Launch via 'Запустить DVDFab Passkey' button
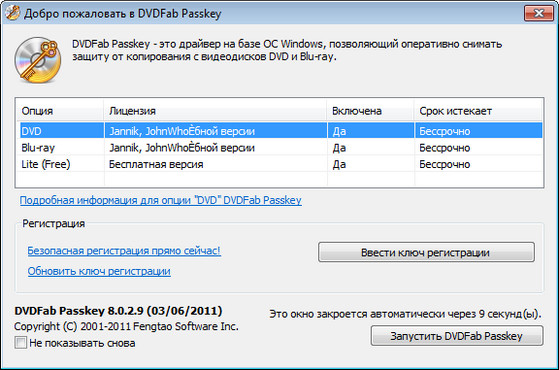Image resolution: width=559 pixels, height=370 pixels. 457,336
